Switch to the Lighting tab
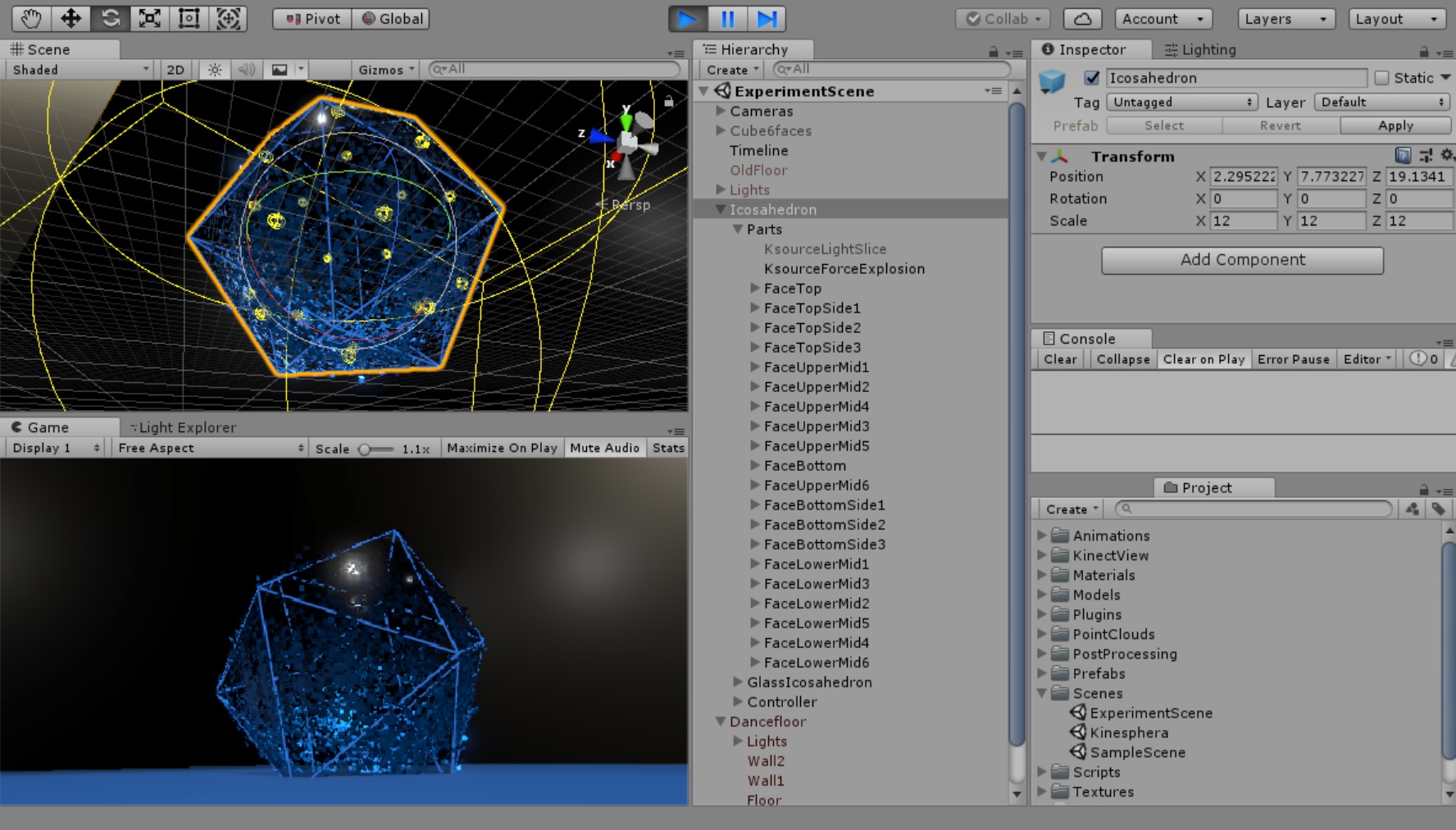 click(1200, 49)
